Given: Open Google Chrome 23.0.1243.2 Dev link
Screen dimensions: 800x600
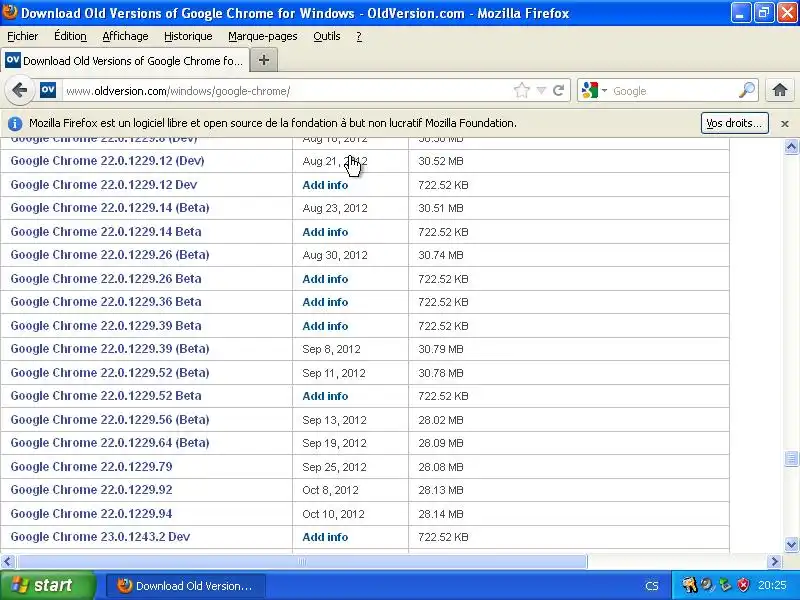Looking at the screenshot, I should coord(100,537).
